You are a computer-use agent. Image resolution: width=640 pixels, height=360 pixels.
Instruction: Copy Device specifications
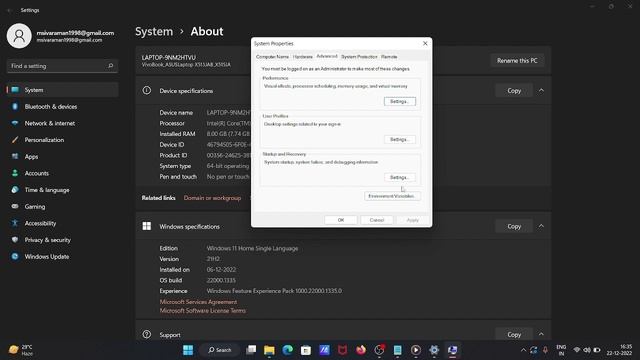514,90
